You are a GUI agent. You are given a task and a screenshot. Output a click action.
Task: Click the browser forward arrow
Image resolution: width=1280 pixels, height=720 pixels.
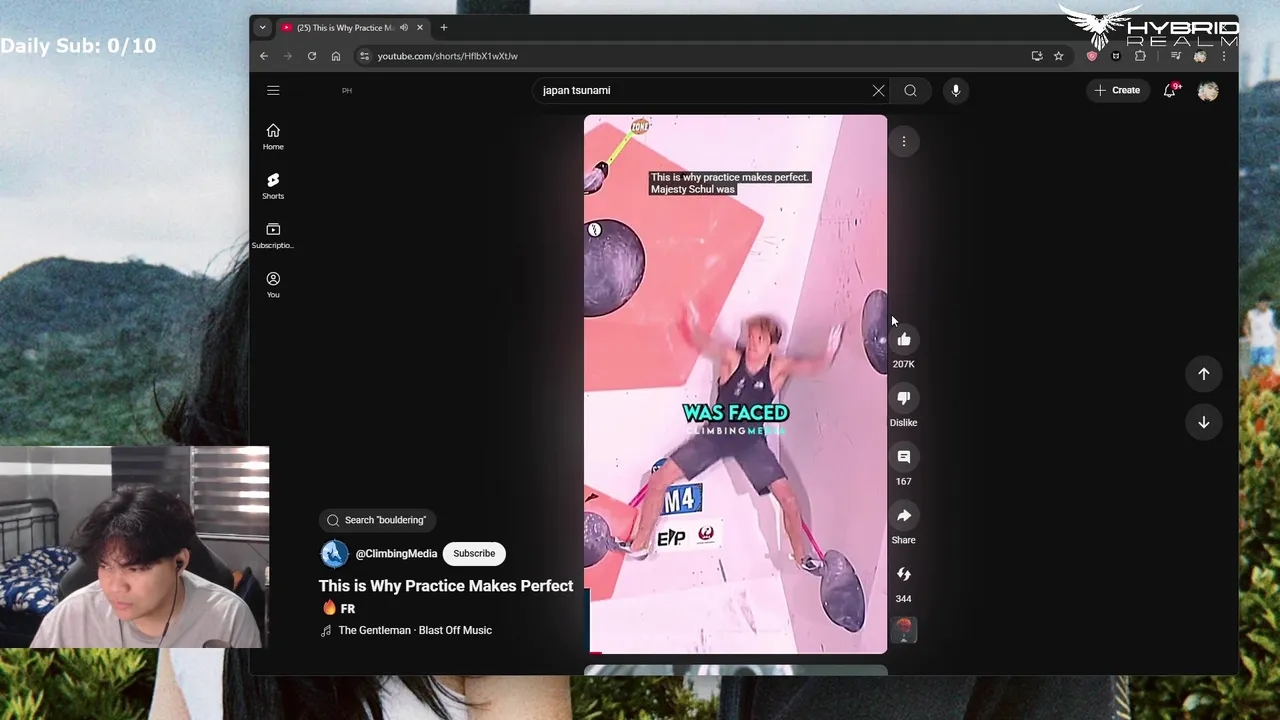(x=288, y=56)
